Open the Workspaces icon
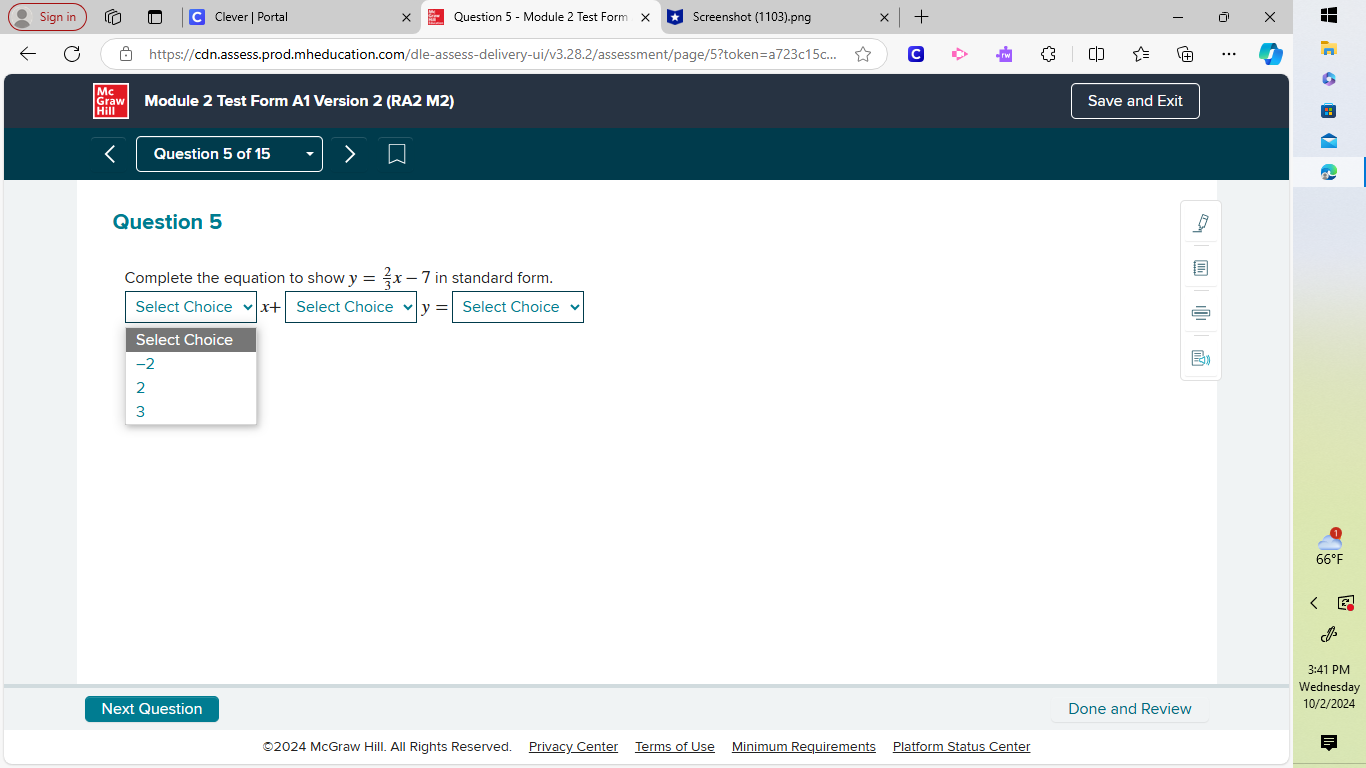Viewport: 1366px width, 768px height. [x=113, y=17]
